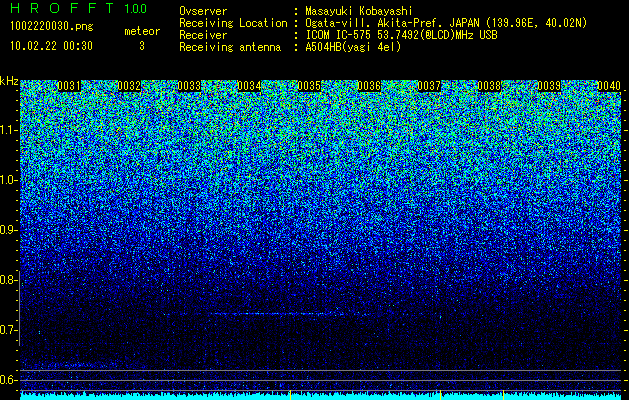Click the cyan signal level bar at bottom
Screen dimensions: 629x400
pos(321,396)
